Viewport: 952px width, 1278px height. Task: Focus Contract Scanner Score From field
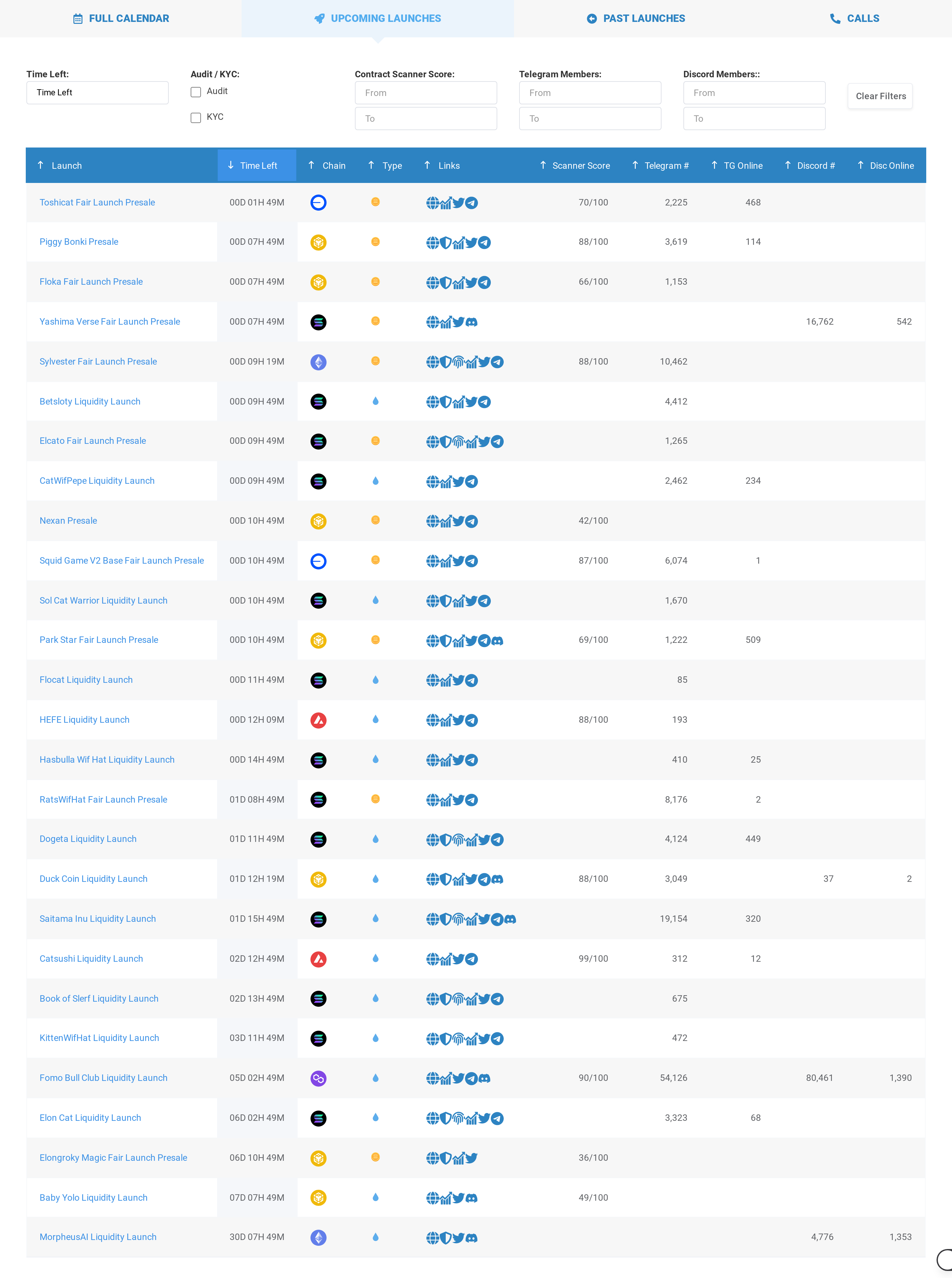point(426,93)
